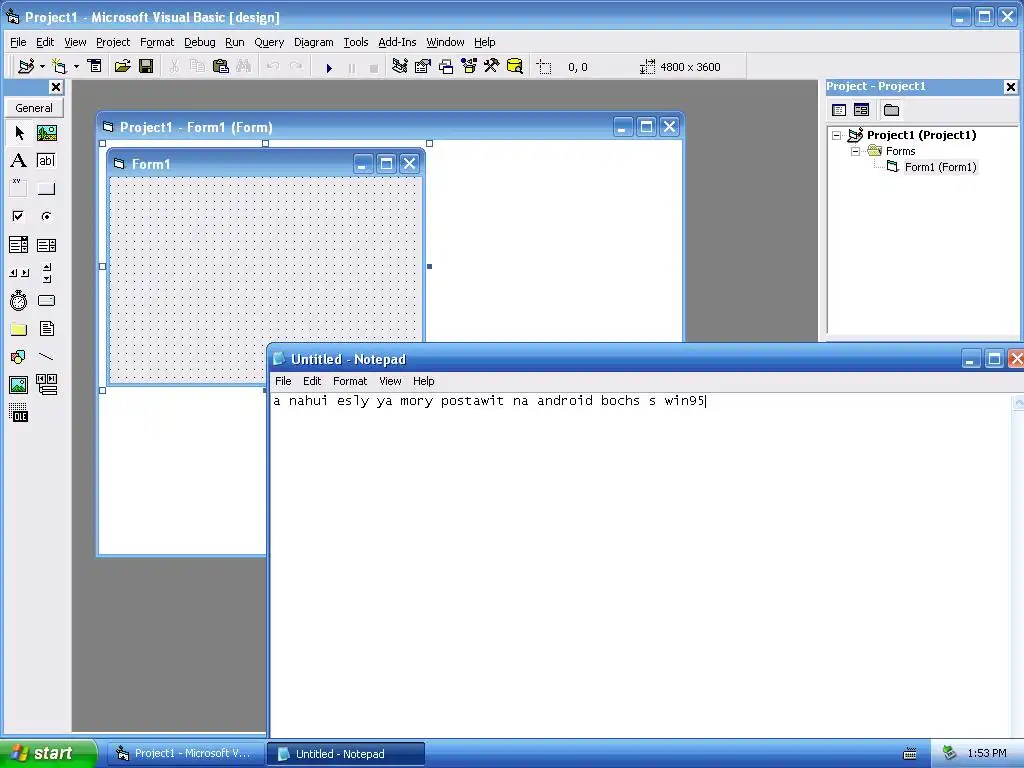Click the keyboard icon in system tray
1024x768 pixels.
click(910, 754)
